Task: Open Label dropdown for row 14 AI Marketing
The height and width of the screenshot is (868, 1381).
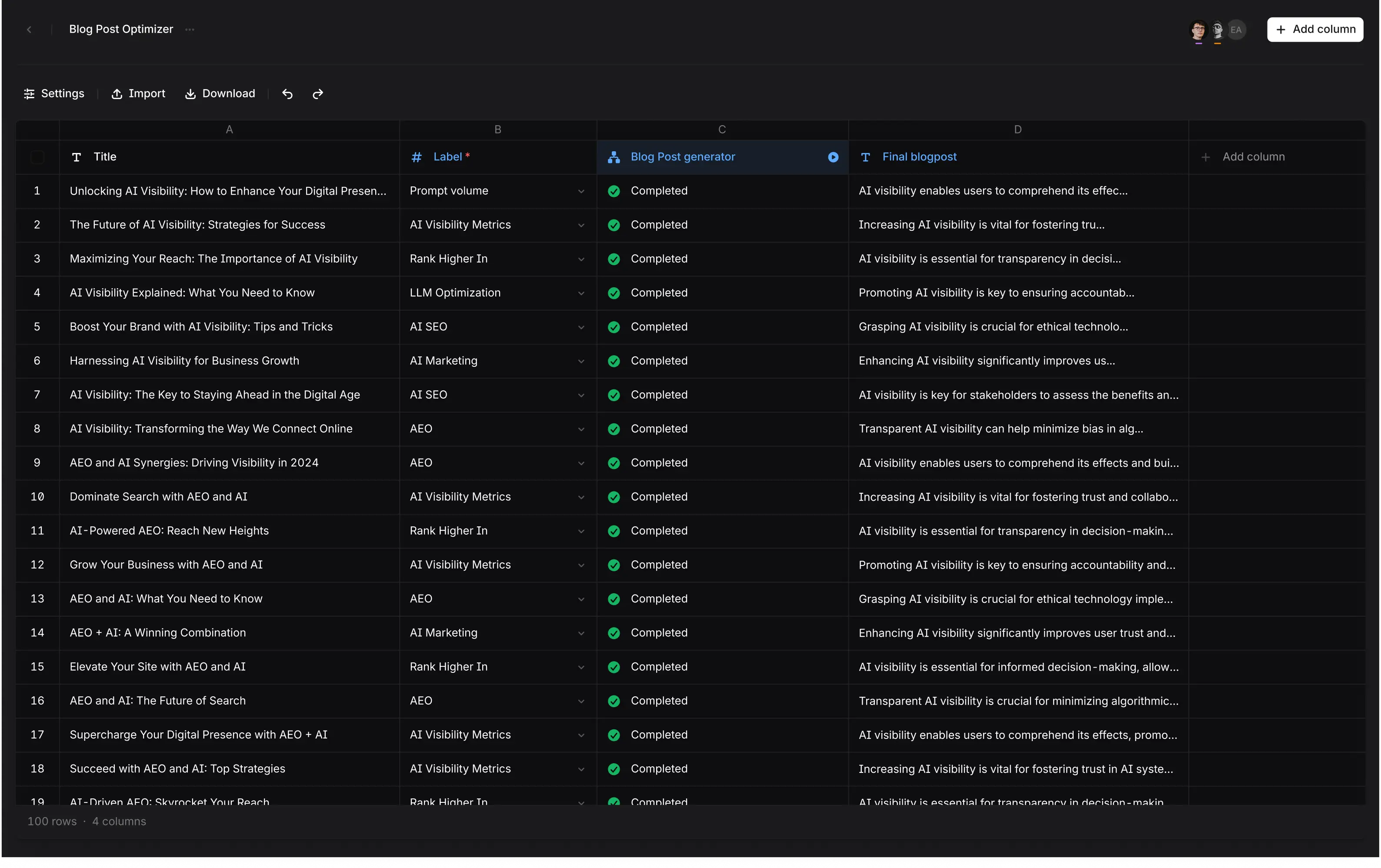Action: [x=581, y=634]
